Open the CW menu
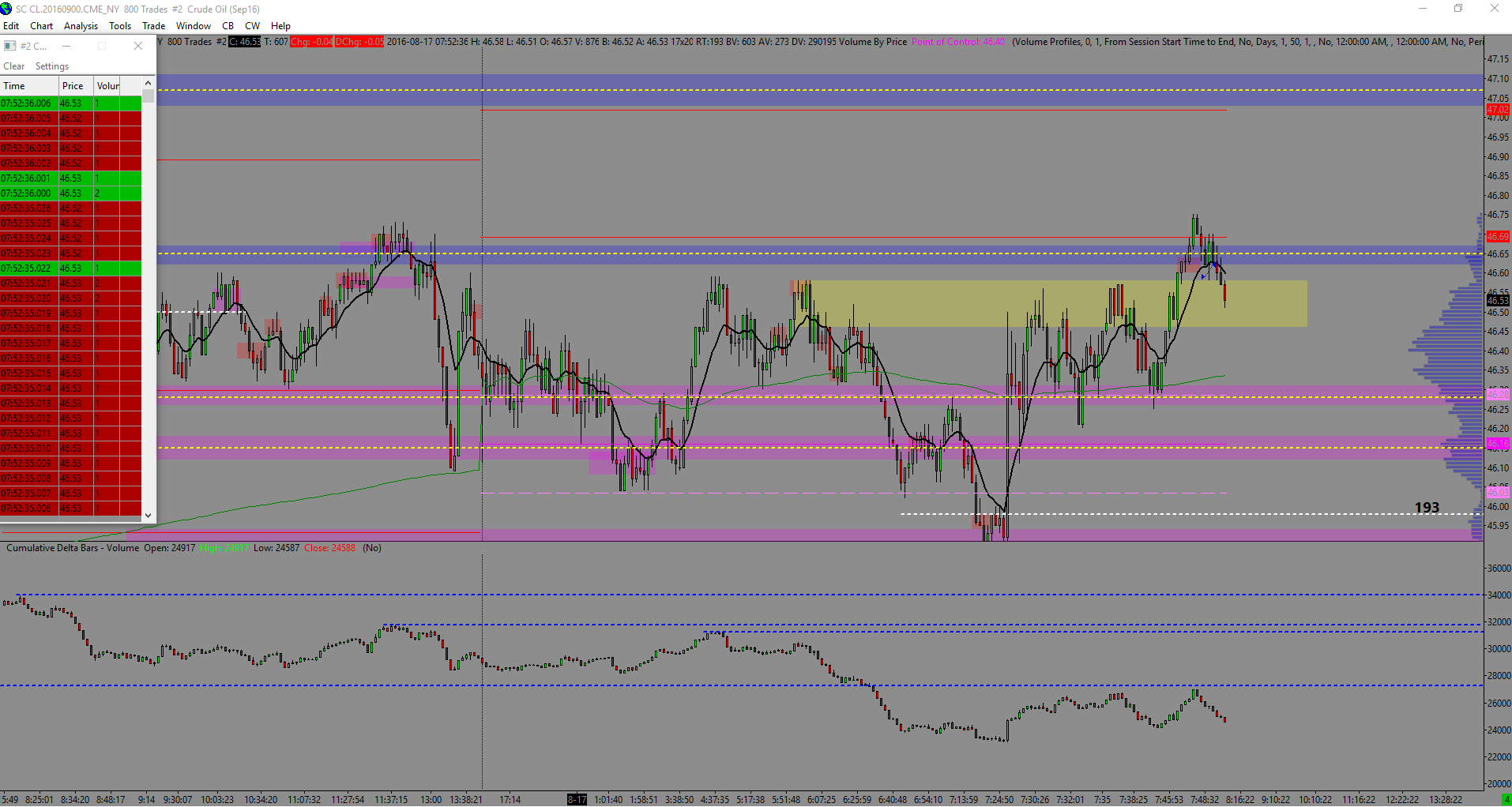This screenshot has height=807, width=1512. tap(252, 26)
